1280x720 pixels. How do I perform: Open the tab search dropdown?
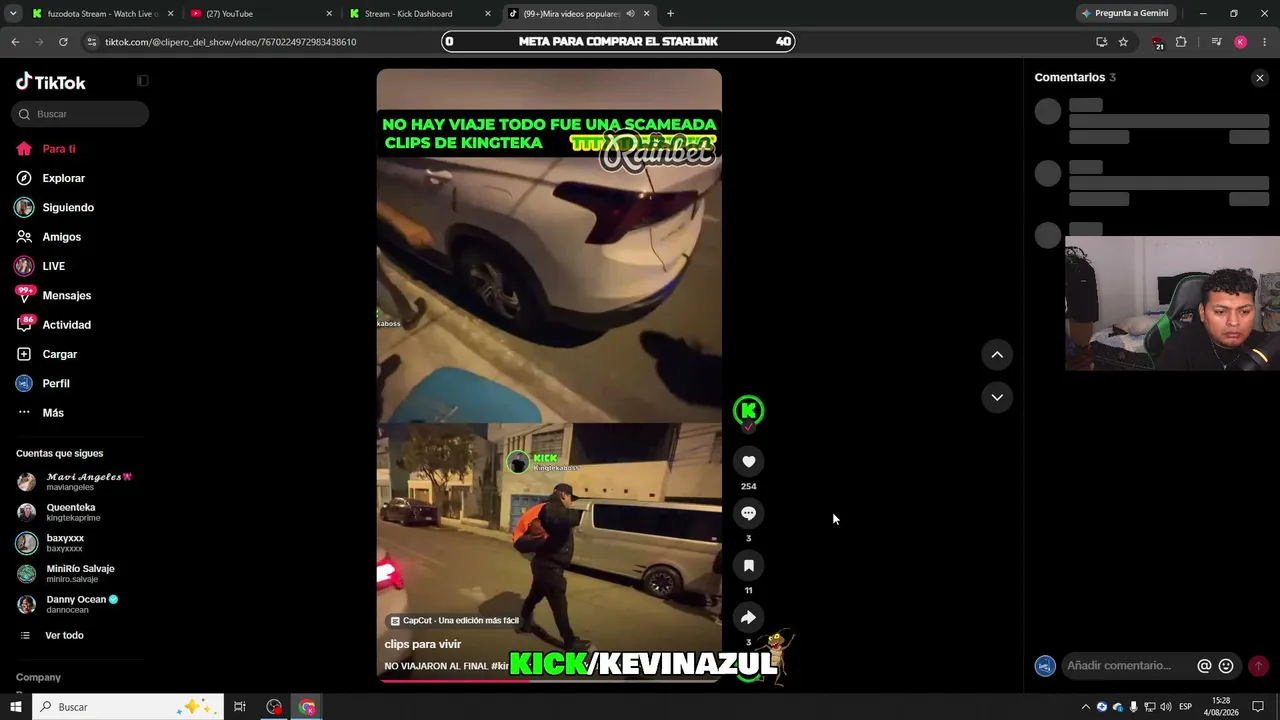click(x=13, y=14)
